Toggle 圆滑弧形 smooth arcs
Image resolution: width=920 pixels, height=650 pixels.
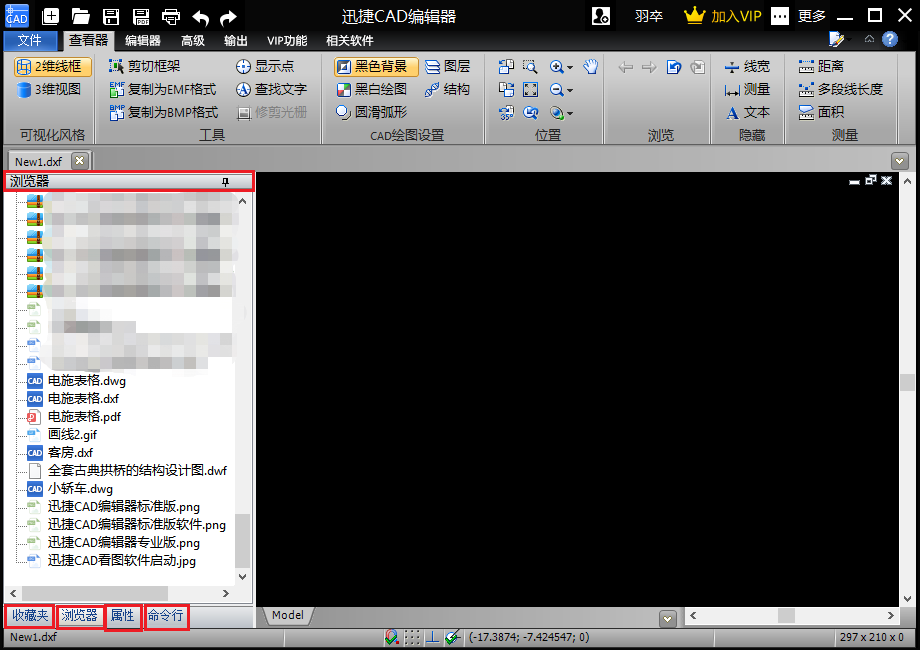[372, 112]
